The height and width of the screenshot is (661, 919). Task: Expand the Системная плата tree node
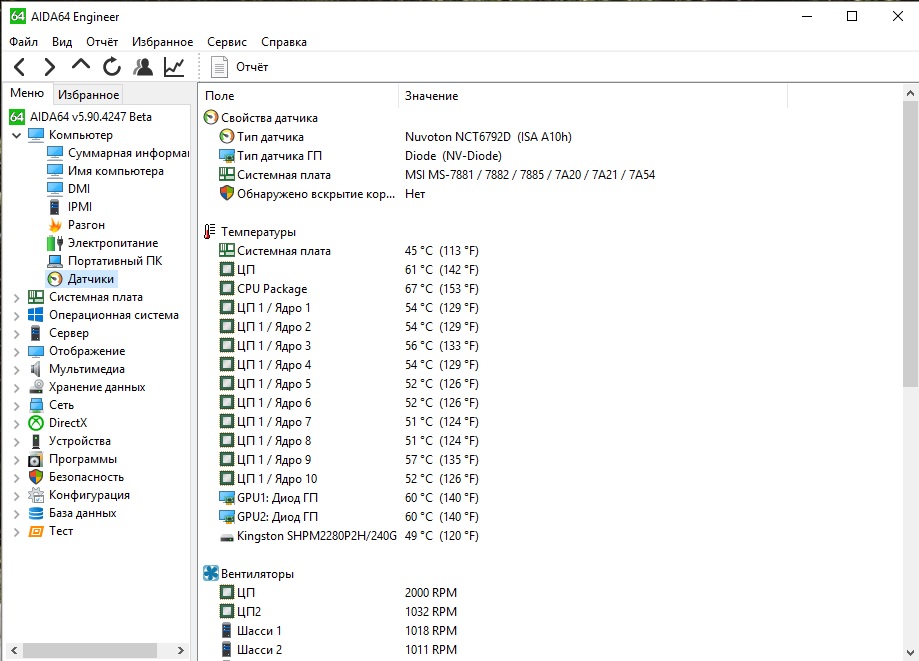click(16, 298)
